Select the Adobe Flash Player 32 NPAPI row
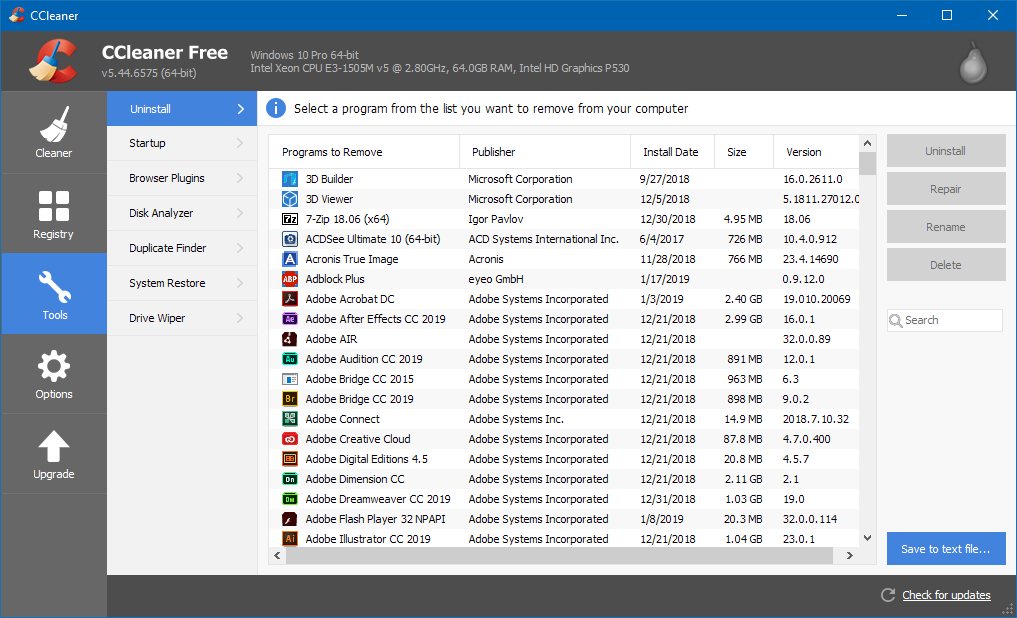 (564, 519)
